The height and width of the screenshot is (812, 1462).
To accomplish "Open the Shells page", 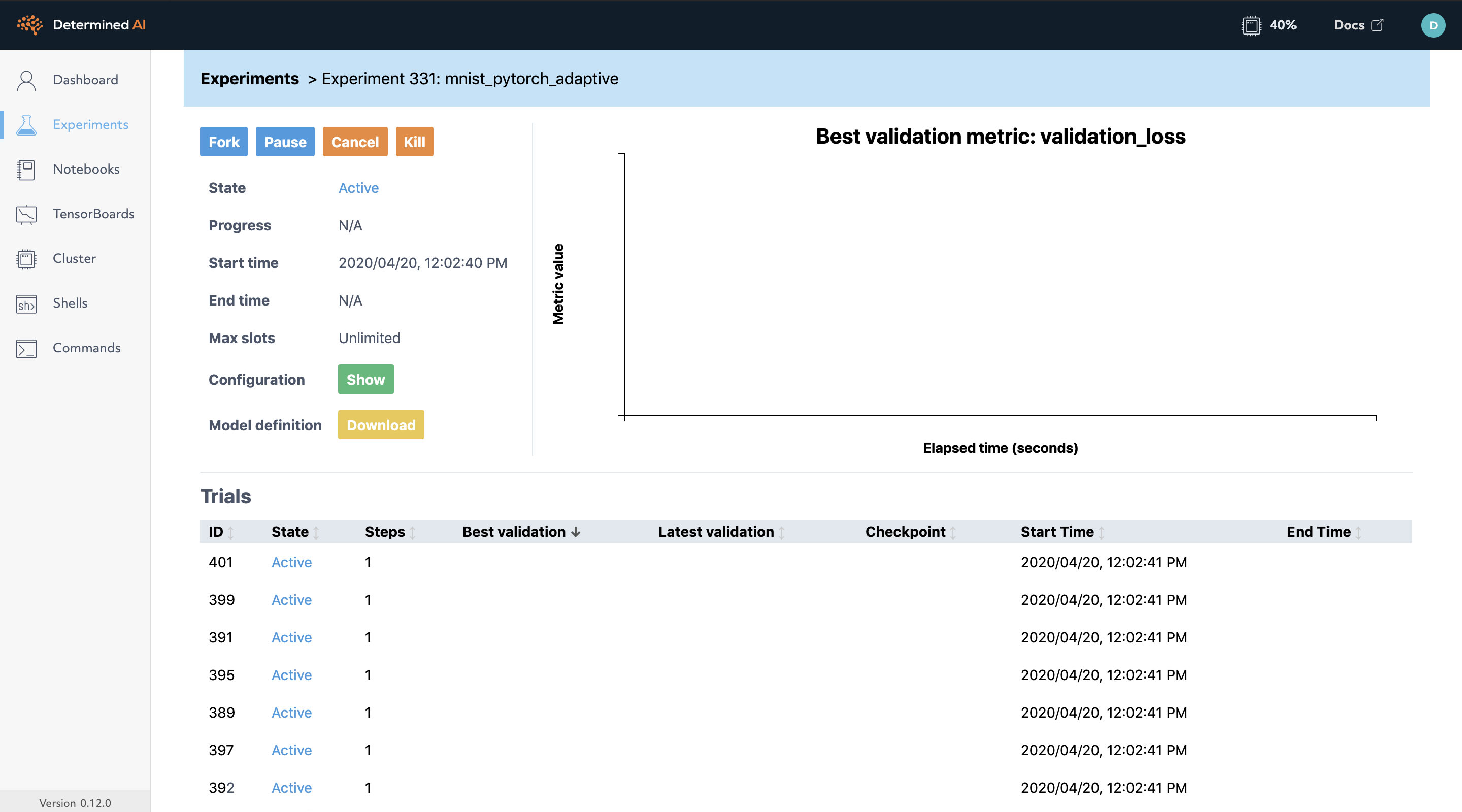I will pos(71,303).
